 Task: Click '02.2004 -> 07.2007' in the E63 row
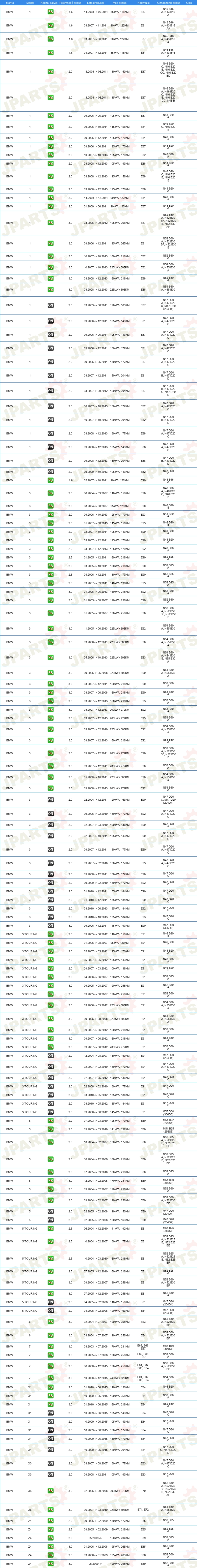[95, 1322]
